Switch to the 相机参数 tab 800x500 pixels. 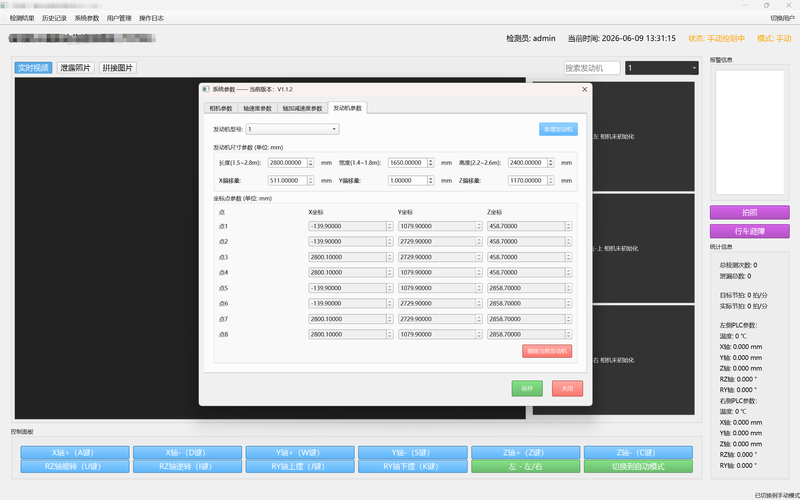pyautogui.click(x=220, y=108)
